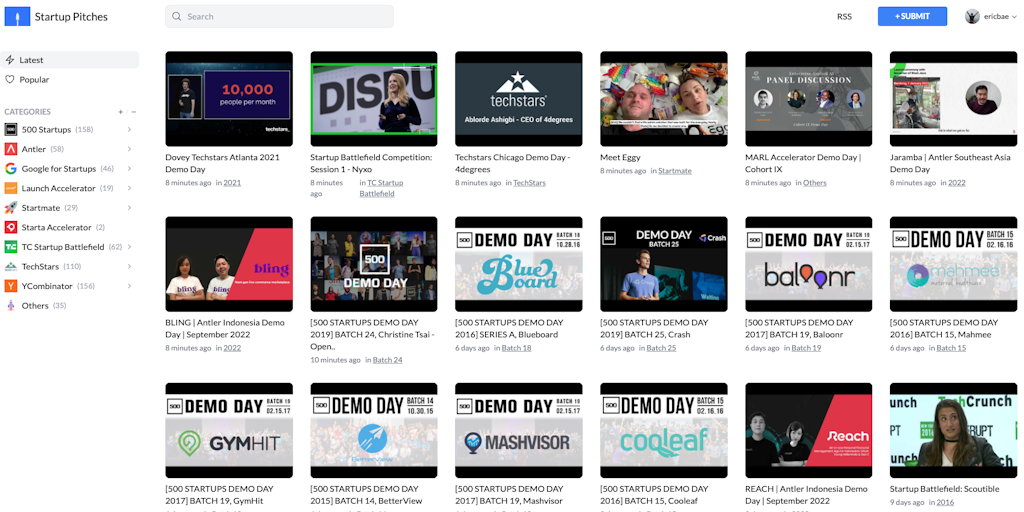The height and width of the screenshot is (512, 1024).
Task: Open the bling Antler Indonesia thumbnail
Action: pyautogui.click(x=229, y=264)
